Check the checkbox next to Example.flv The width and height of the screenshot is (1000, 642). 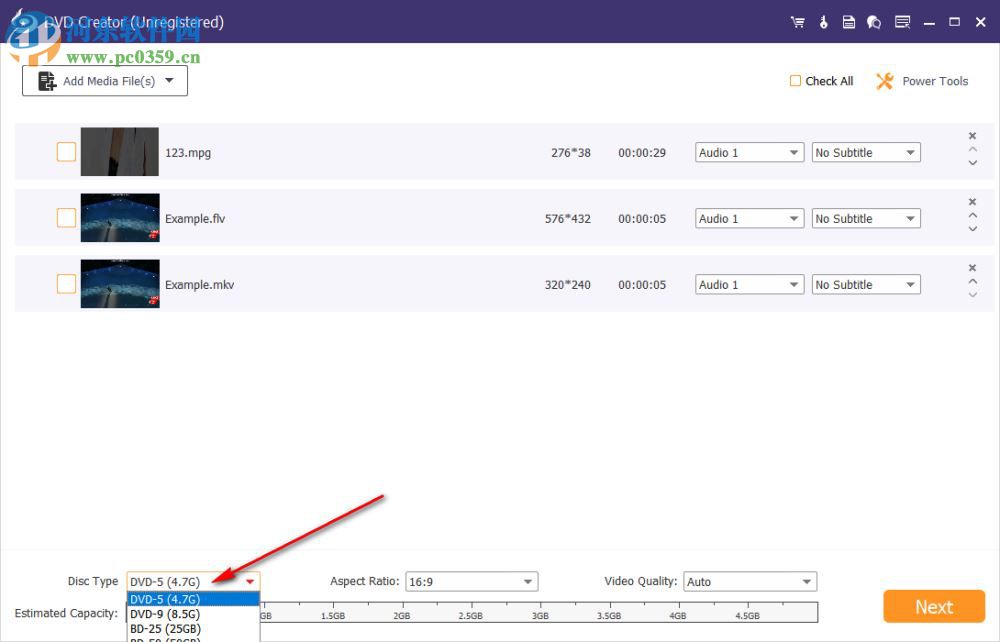point(66,217)
